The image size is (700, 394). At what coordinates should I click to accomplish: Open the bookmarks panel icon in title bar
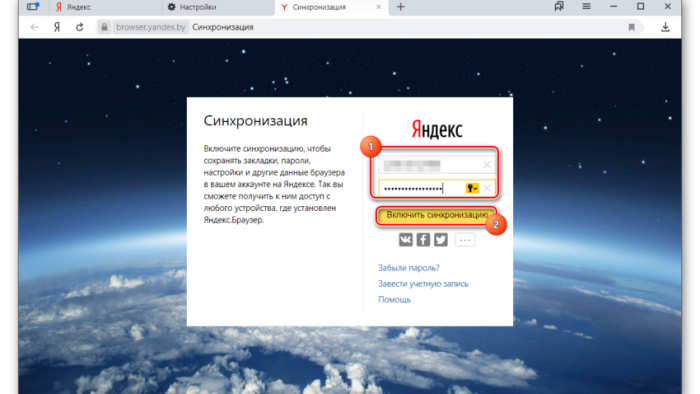point(559,6)
